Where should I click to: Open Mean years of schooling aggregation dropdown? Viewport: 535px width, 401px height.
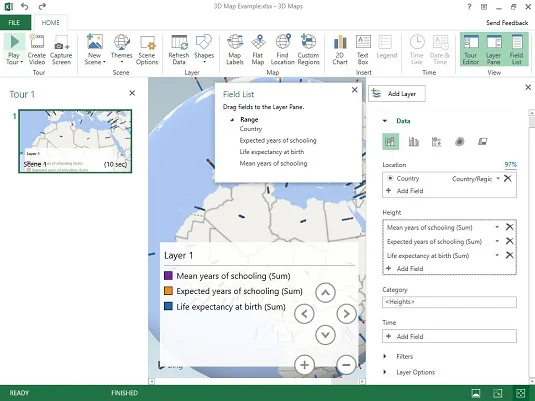pos(497,227)
